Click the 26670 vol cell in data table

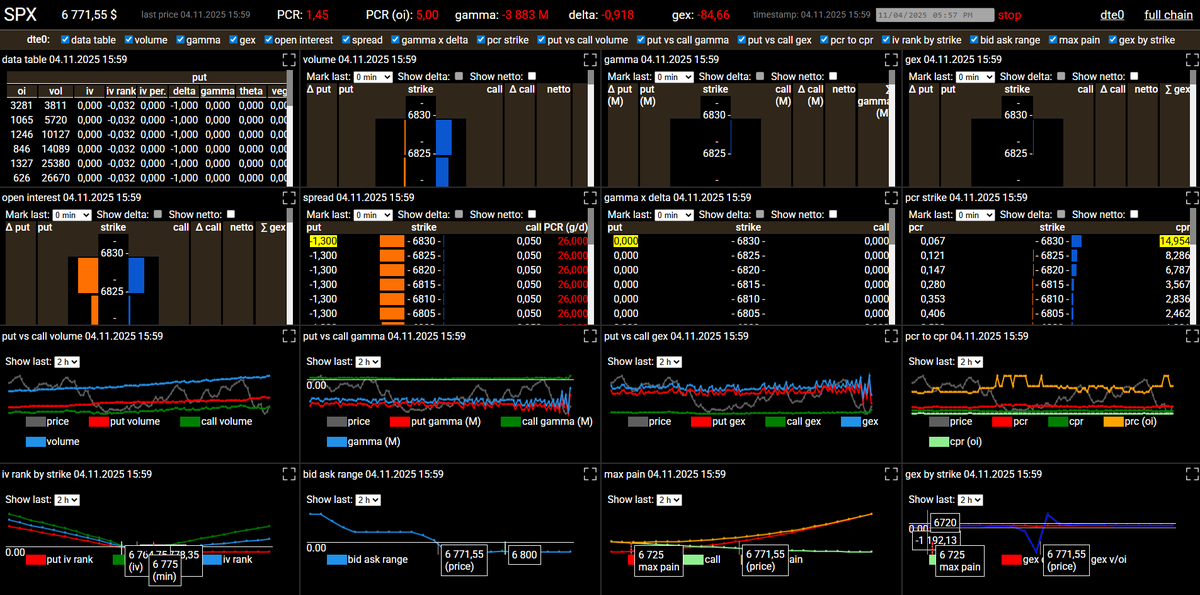pyautogui.click(x=55, y=178)
